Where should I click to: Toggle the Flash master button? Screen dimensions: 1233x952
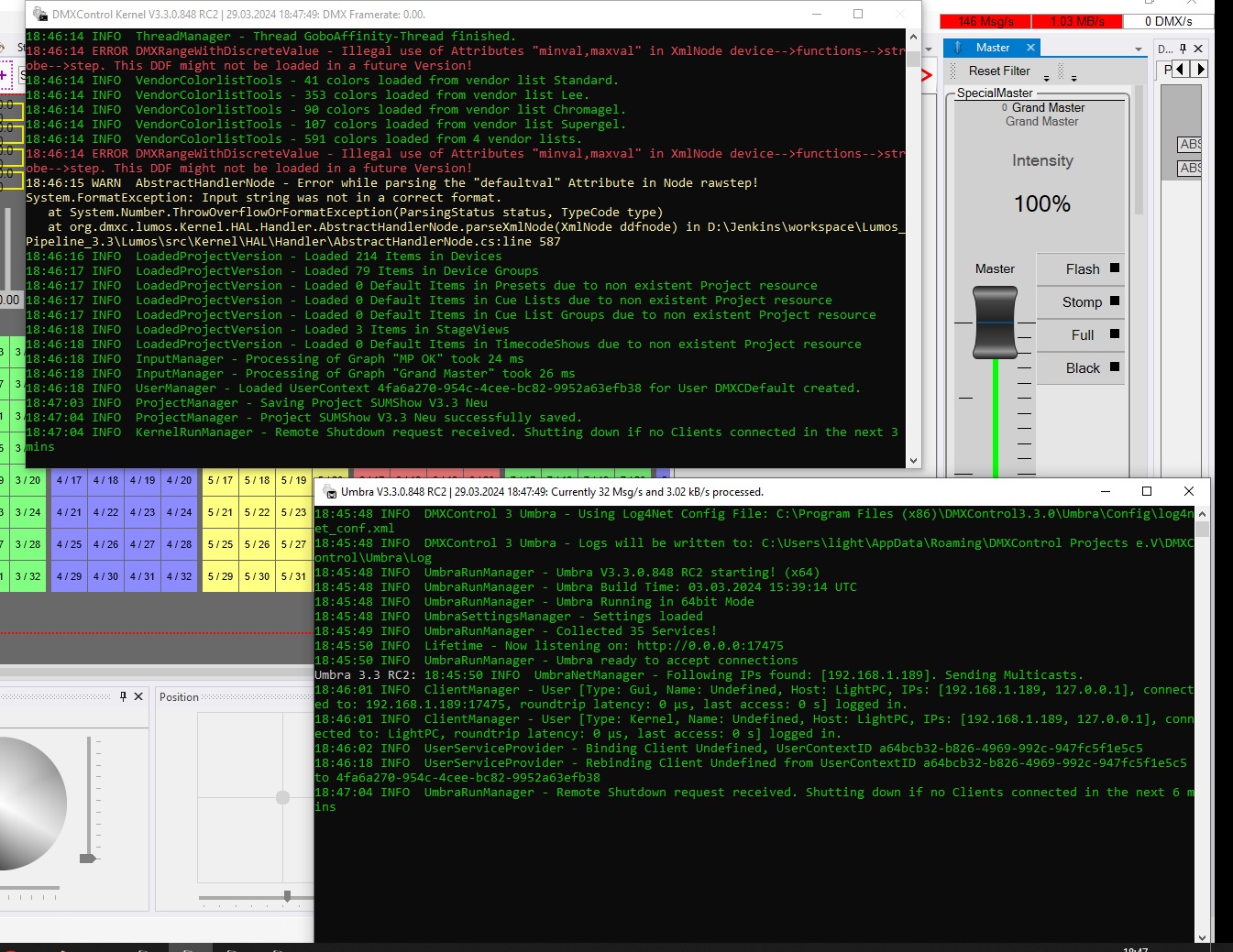point(1082,269)
